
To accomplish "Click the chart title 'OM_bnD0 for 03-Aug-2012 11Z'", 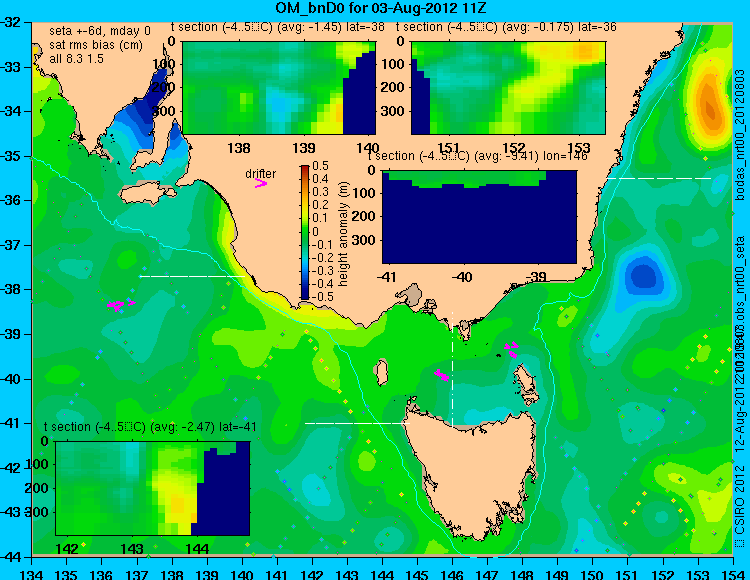I will coord(381,8).
